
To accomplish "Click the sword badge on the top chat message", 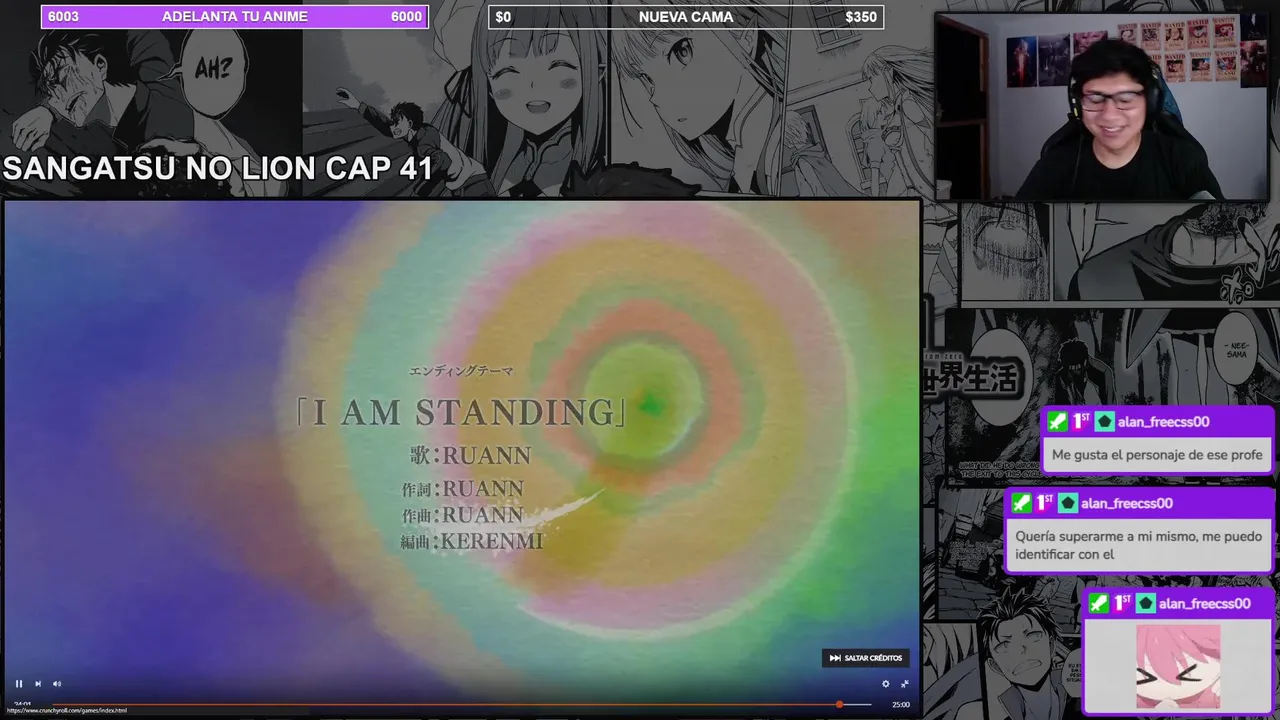I will tap(1057, 422).
